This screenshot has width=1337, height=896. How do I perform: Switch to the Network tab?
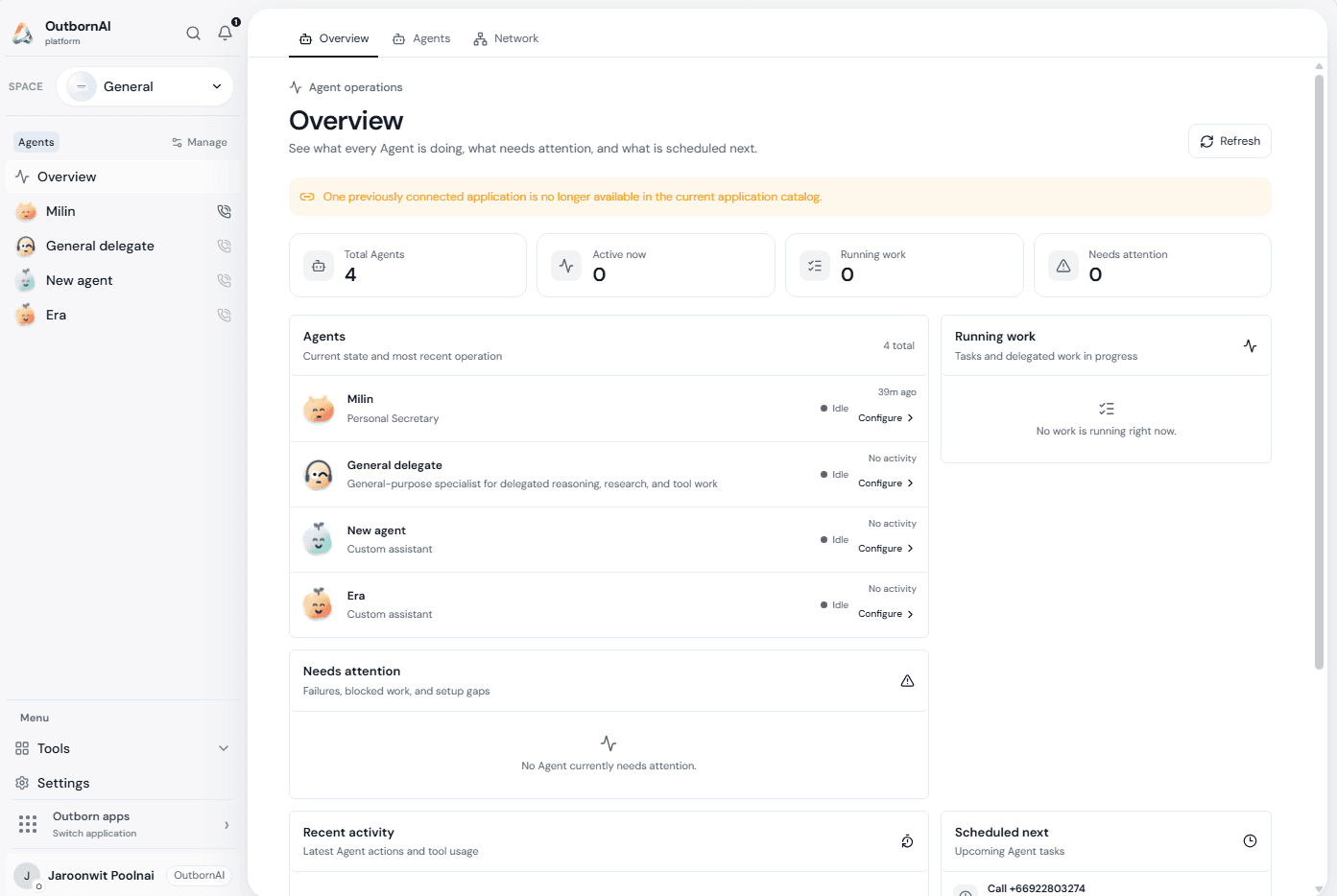click(x=506, y=38)
